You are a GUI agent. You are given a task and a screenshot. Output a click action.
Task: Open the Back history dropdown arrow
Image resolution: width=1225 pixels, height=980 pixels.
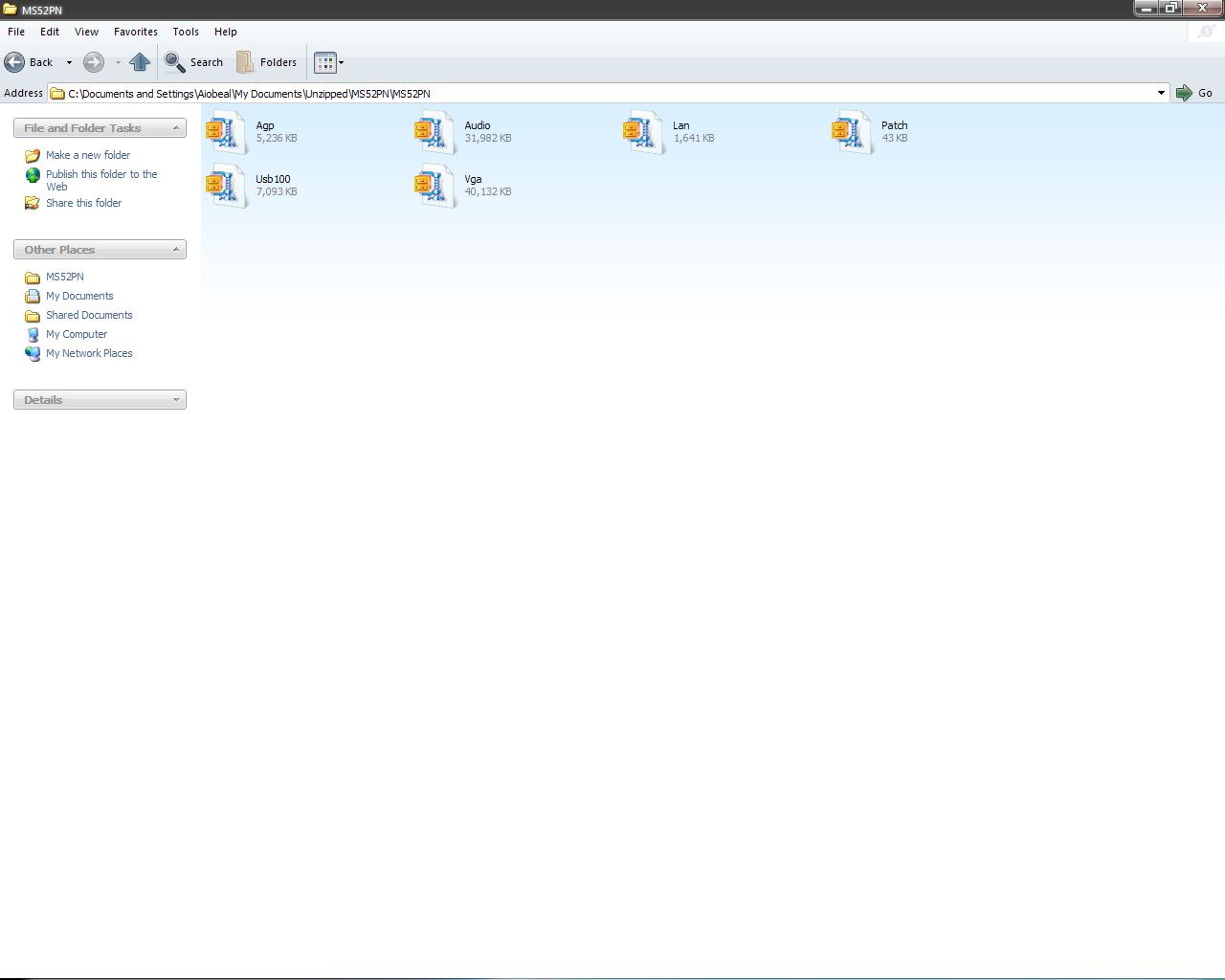pyautogui.click(x=69, y=63)
